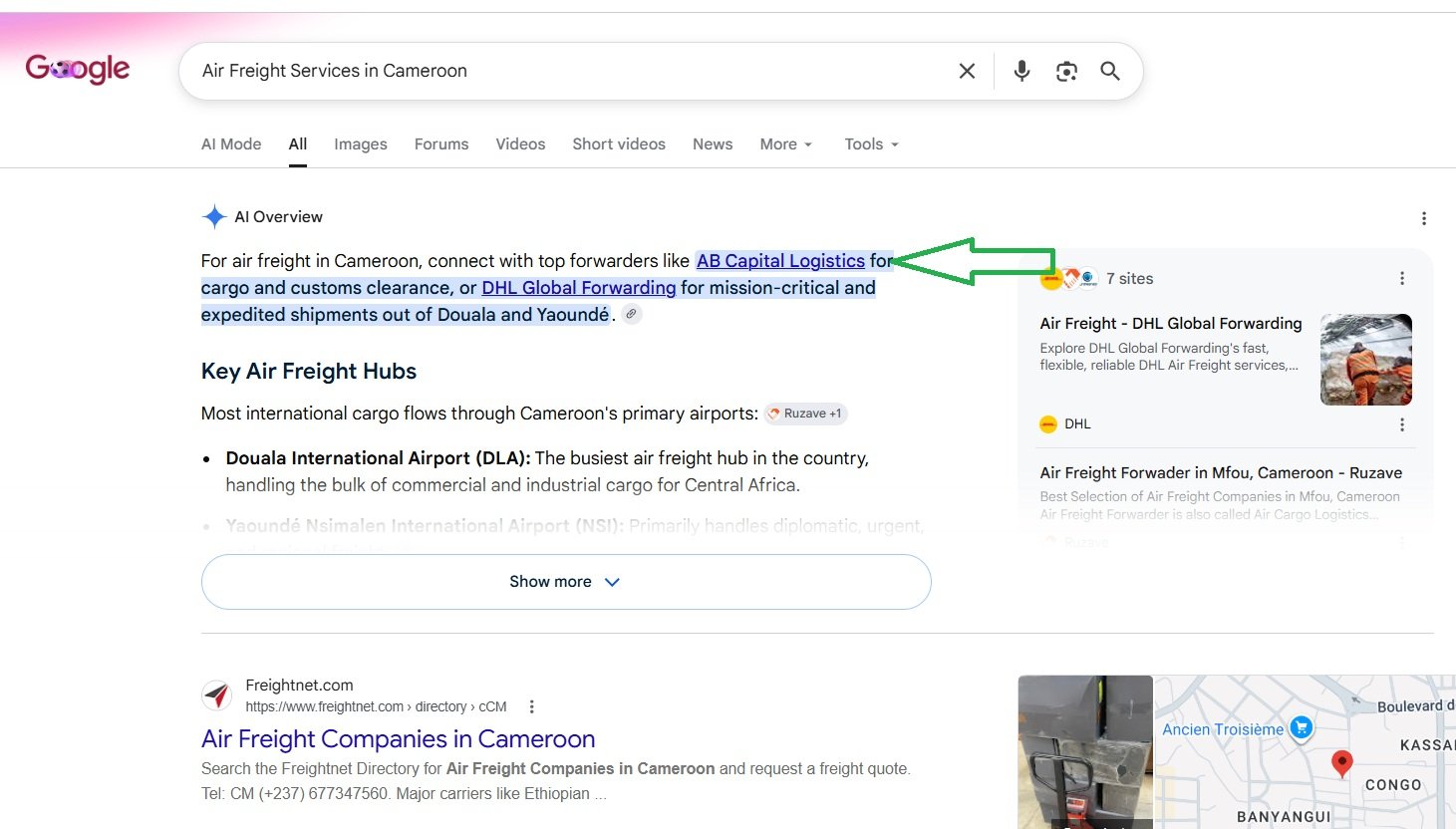Click the Ancien Troisième shopping pin on map
Image resolution: width=1456 pixels, height=829 pixels.
pos(1301,728)
